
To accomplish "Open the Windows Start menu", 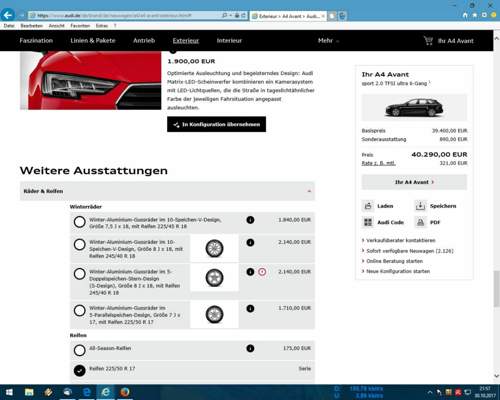I will pos(9,392).
